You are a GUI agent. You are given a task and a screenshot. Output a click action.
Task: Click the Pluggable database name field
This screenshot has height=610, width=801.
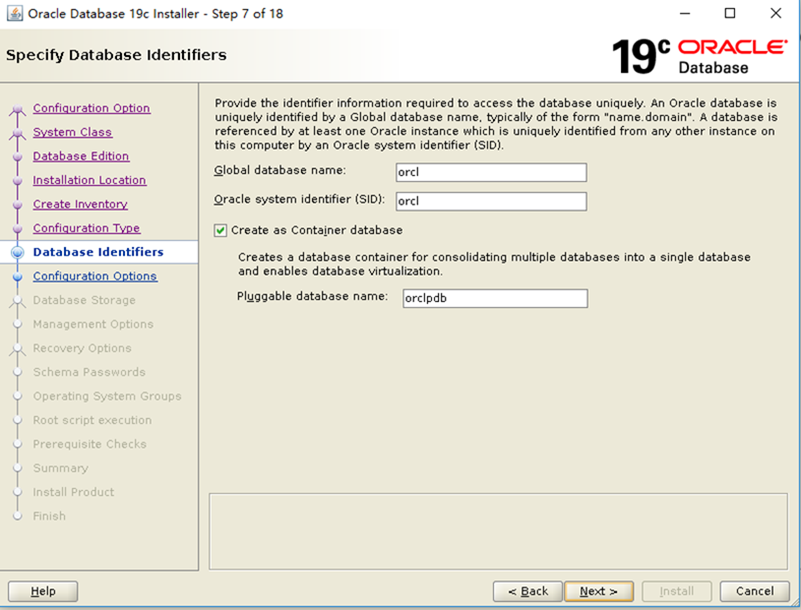[x=495, y=298]
